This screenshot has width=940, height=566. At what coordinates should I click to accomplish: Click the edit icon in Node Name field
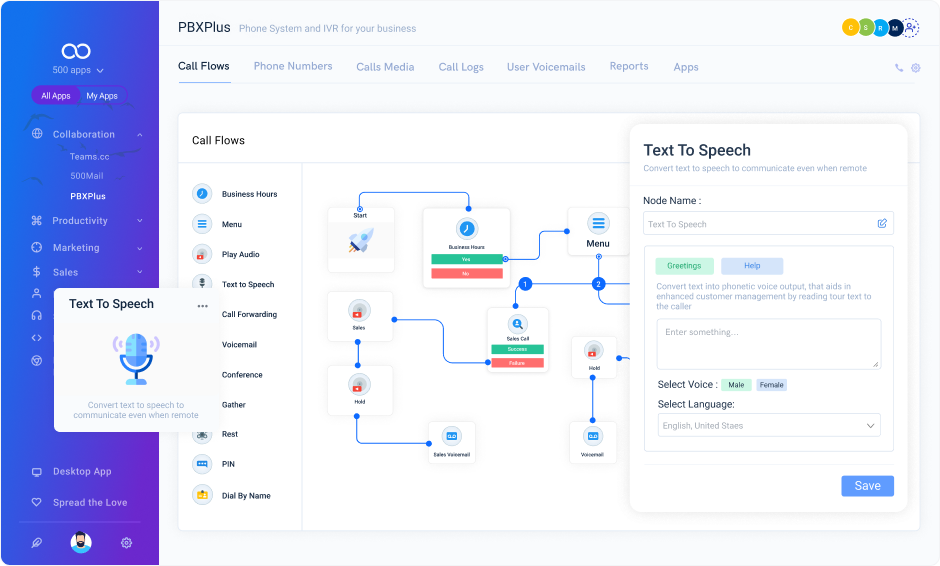click(x=882, y=223)
